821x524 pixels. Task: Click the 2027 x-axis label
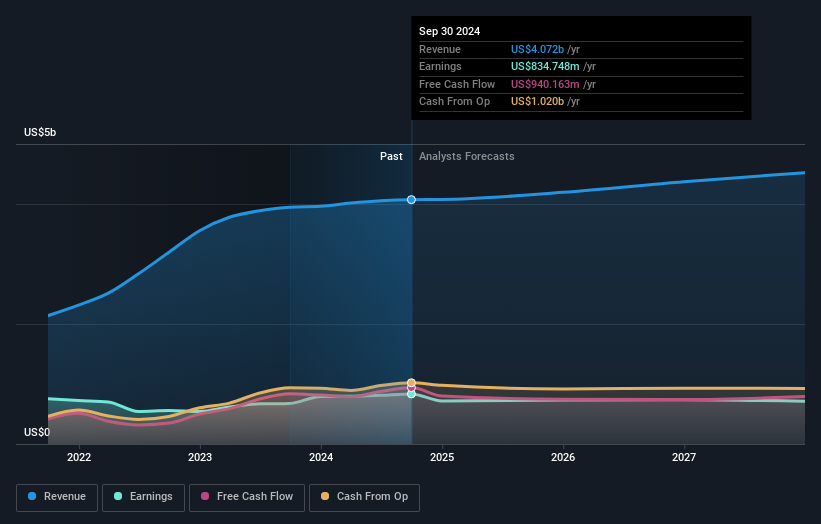point(684,458)
